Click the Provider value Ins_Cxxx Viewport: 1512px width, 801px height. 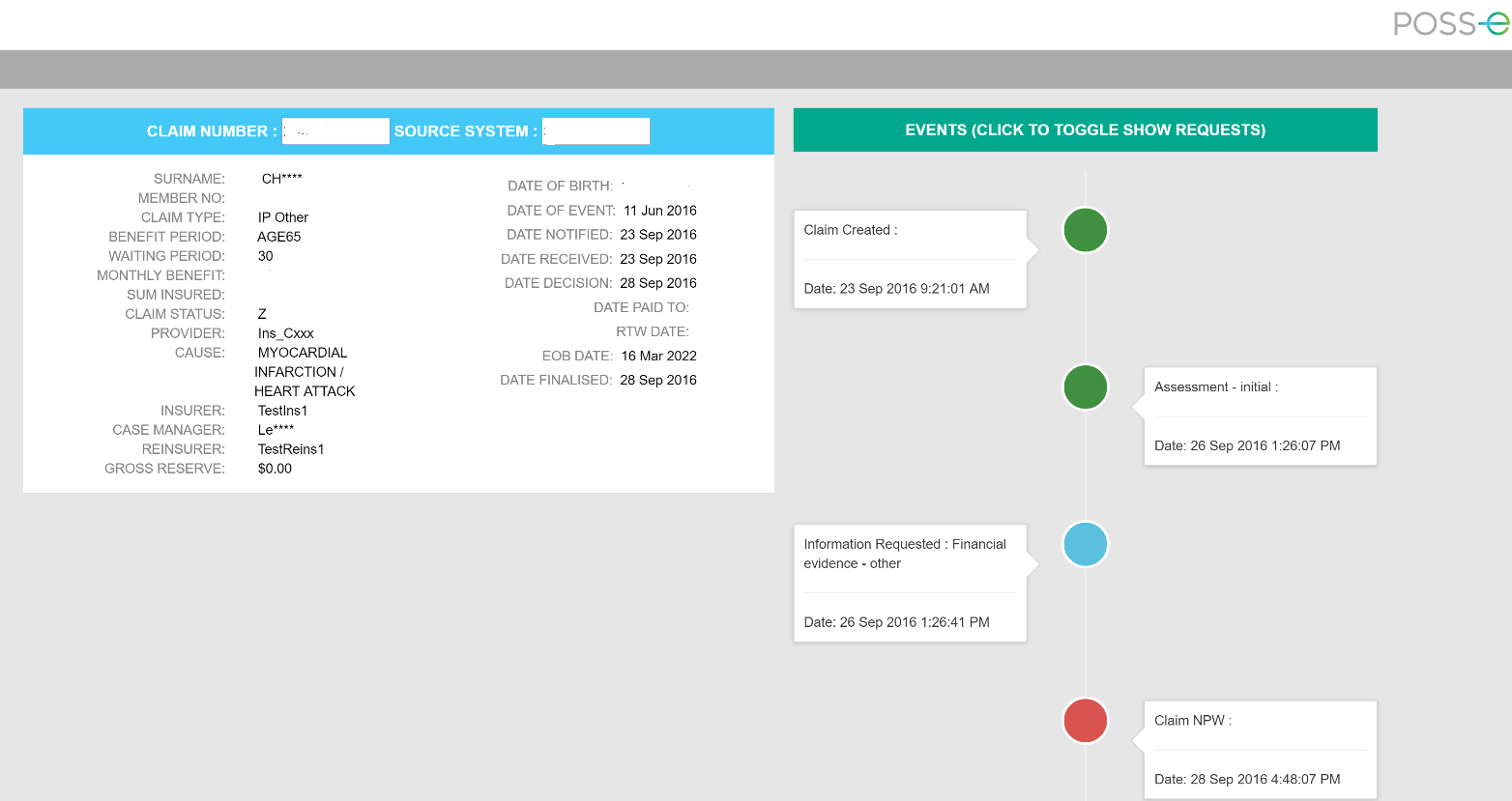[285, 333]
